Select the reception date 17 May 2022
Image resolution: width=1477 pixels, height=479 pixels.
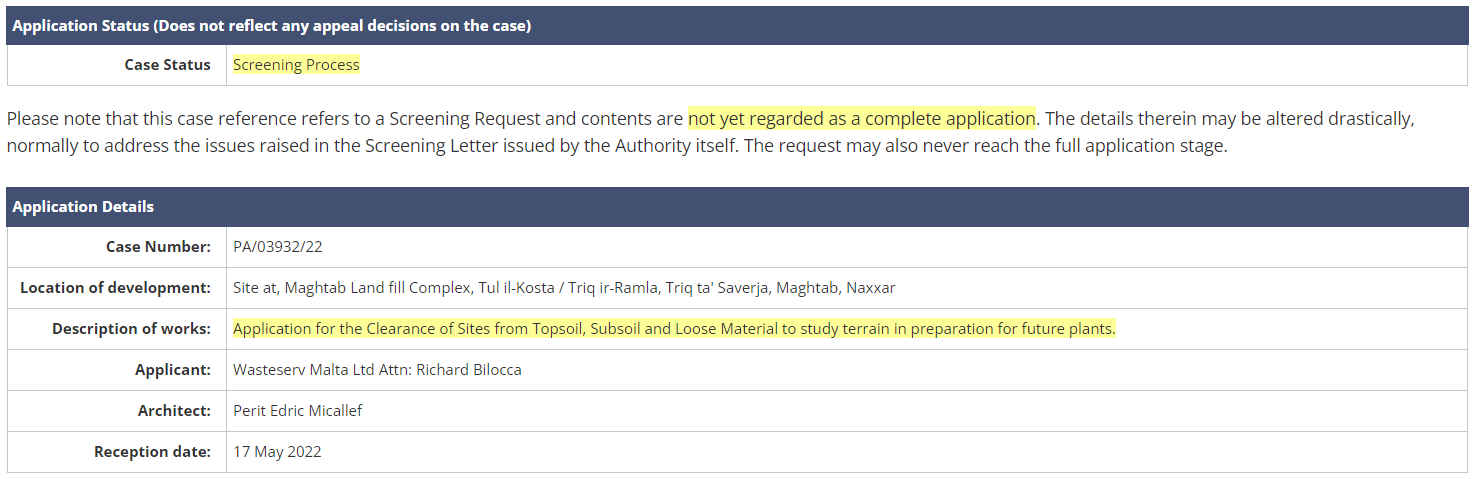[x=277, y=452]
